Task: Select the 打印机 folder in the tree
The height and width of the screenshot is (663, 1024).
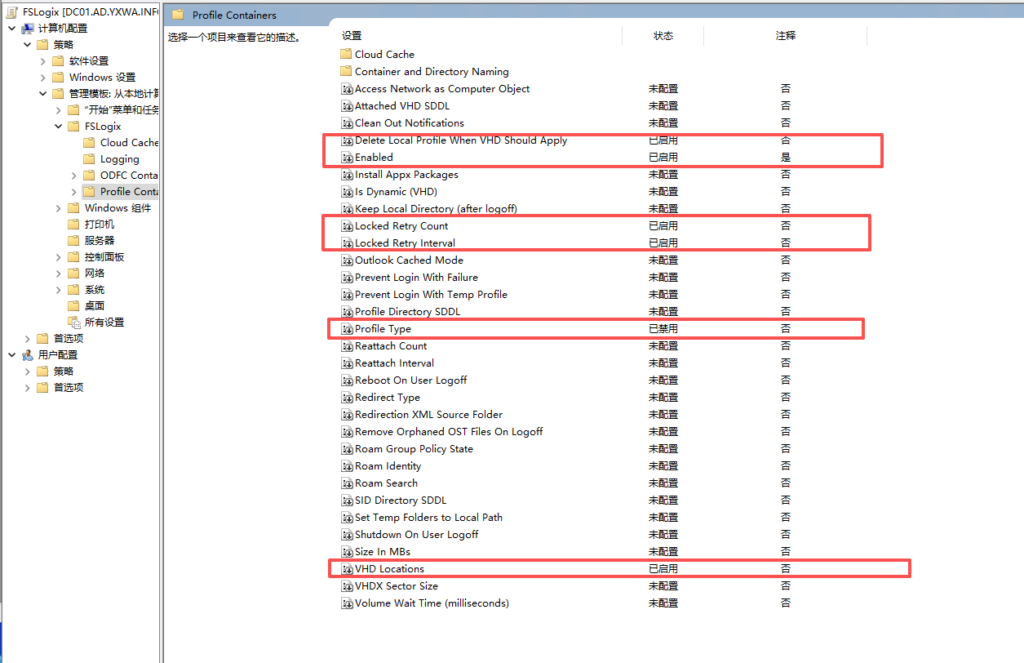Action: 99,224
